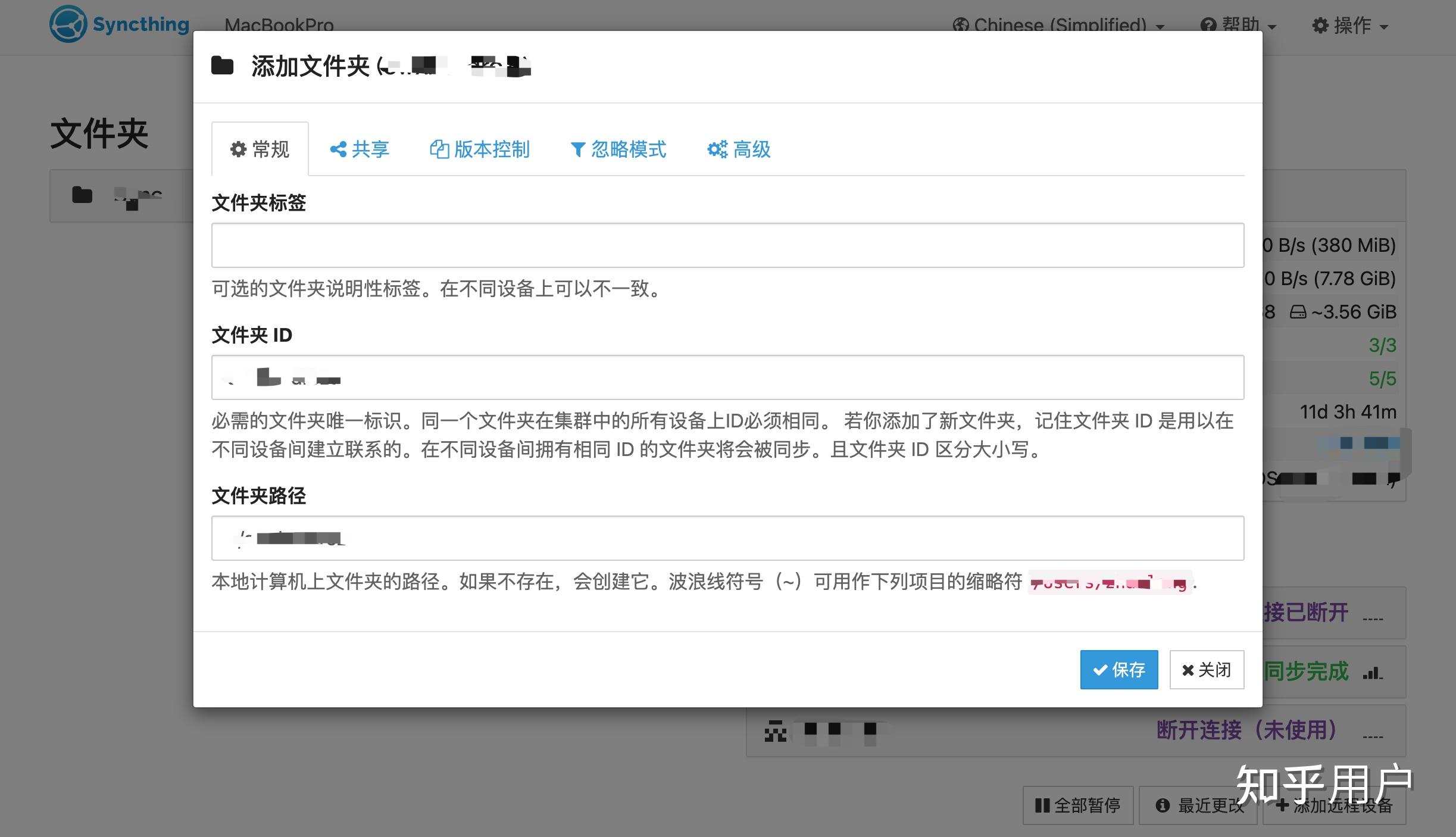This screenshot has width=1456, height=837.
Task: Switch to the 忽略模式 tab
Action: (618, 149)
